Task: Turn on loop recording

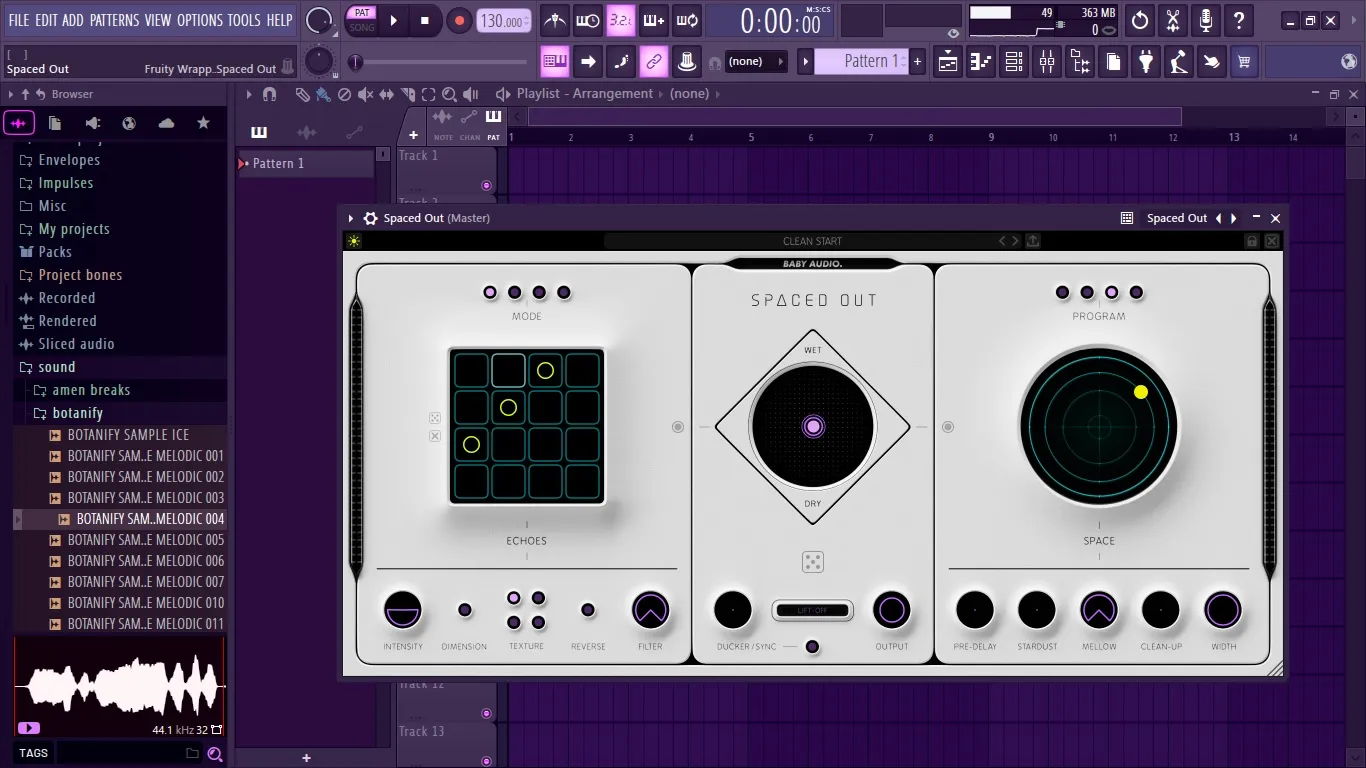Action: (687, 20)
